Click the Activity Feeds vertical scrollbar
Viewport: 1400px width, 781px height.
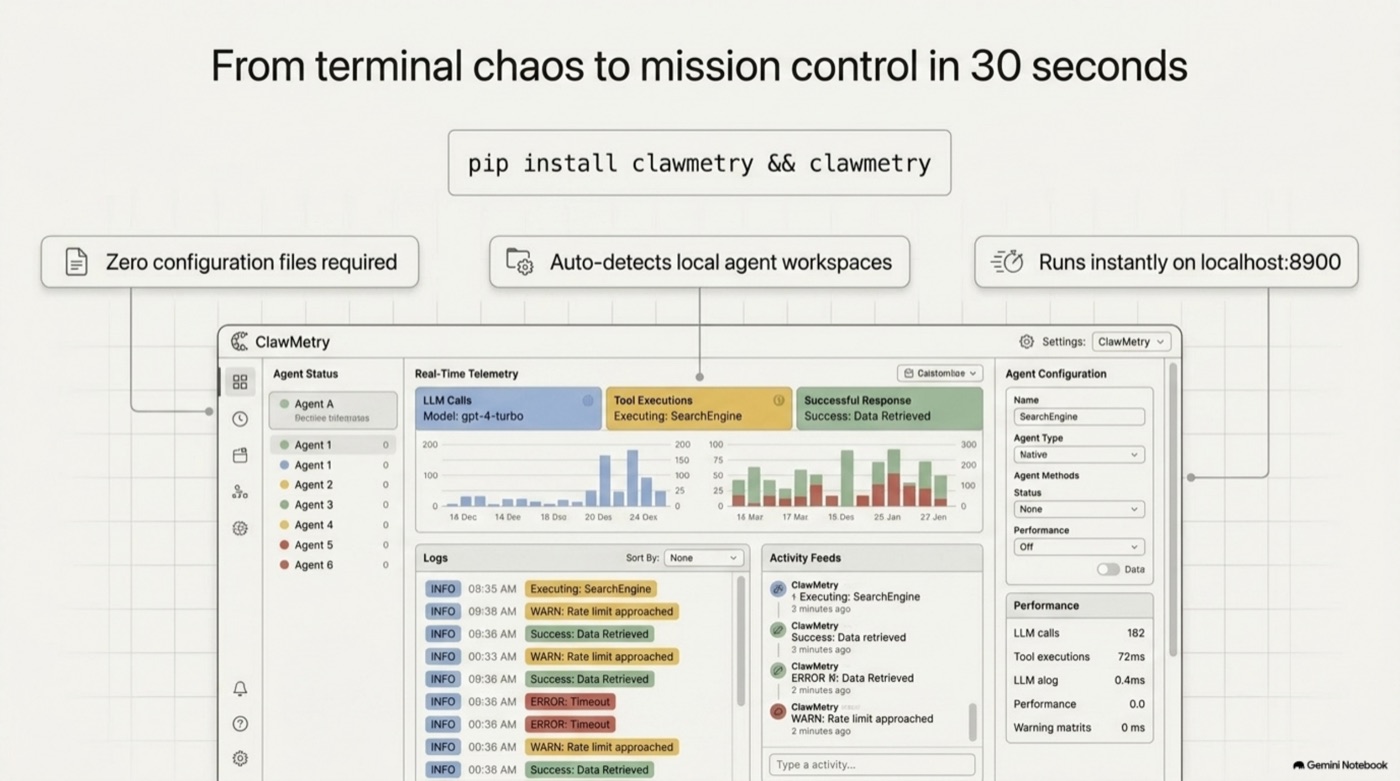(x=972, y=721)
